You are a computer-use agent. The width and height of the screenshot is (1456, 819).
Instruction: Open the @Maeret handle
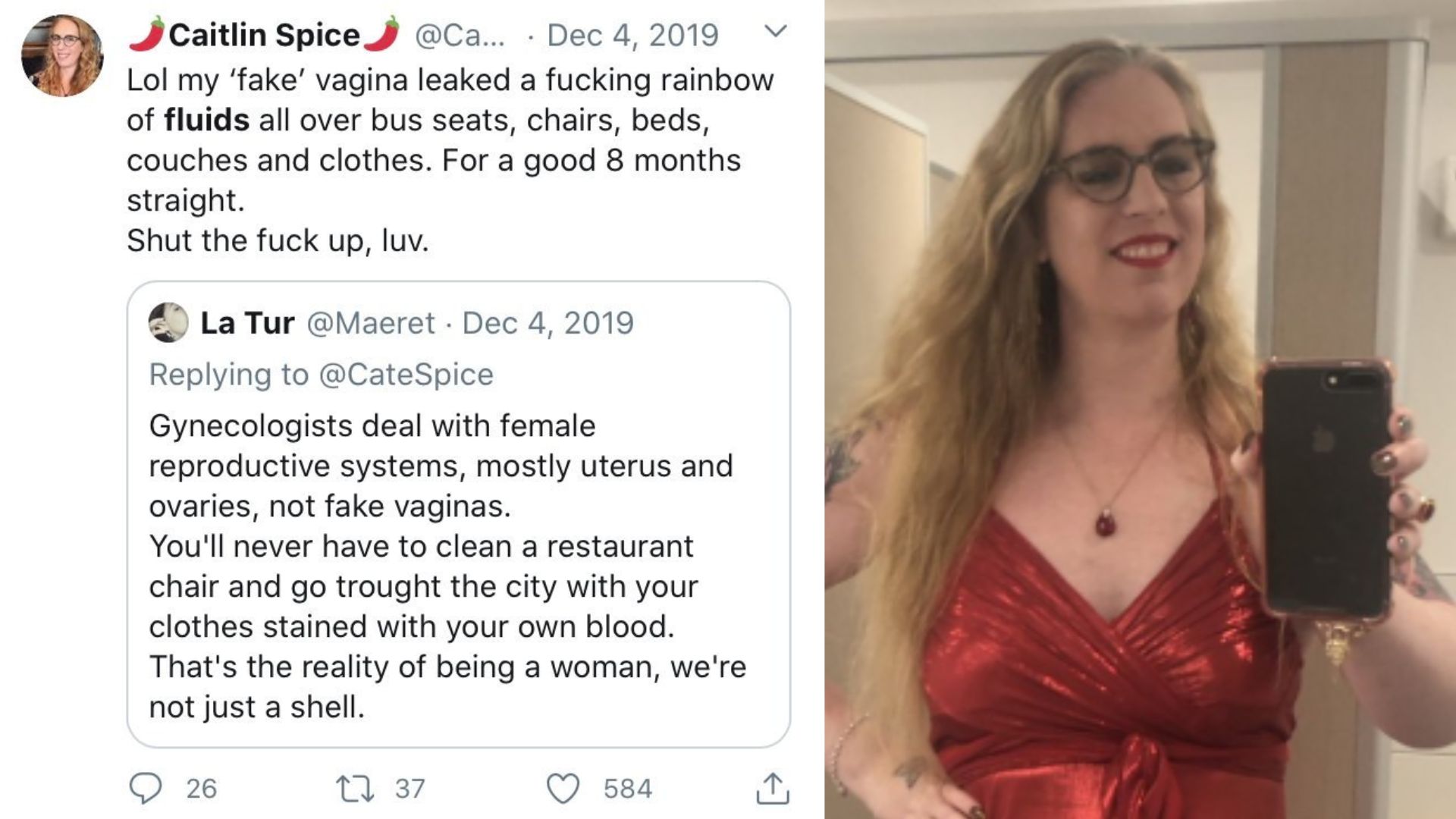pos(371,323)
